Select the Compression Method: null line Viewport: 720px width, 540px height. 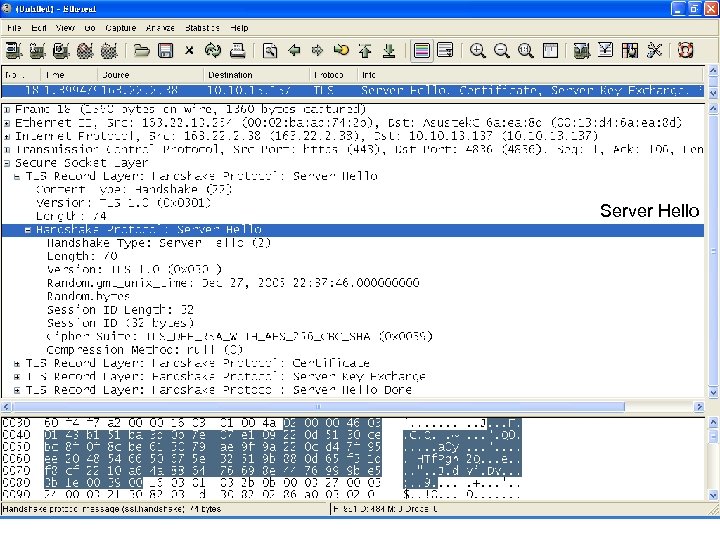(x=145, y=350)
